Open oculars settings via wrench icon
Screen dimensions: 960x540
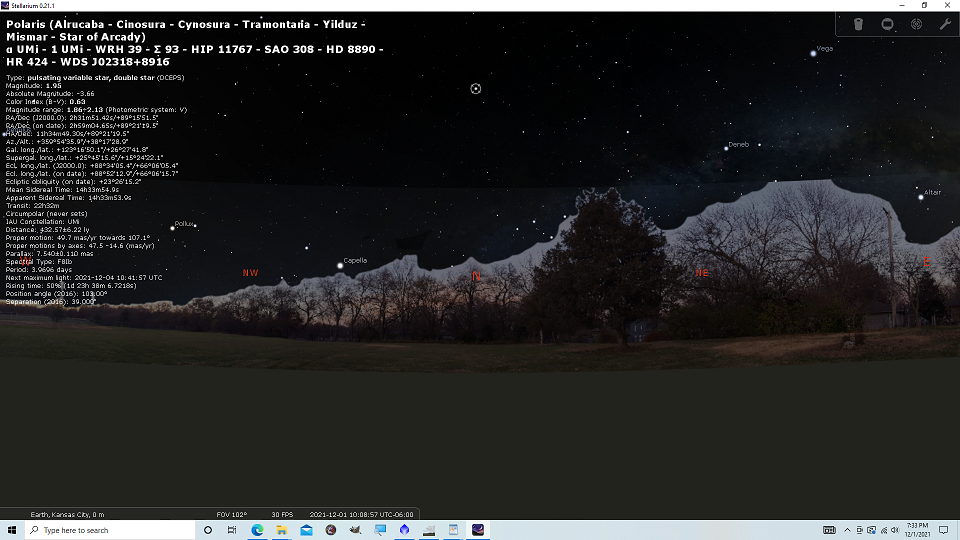point(945,24)
